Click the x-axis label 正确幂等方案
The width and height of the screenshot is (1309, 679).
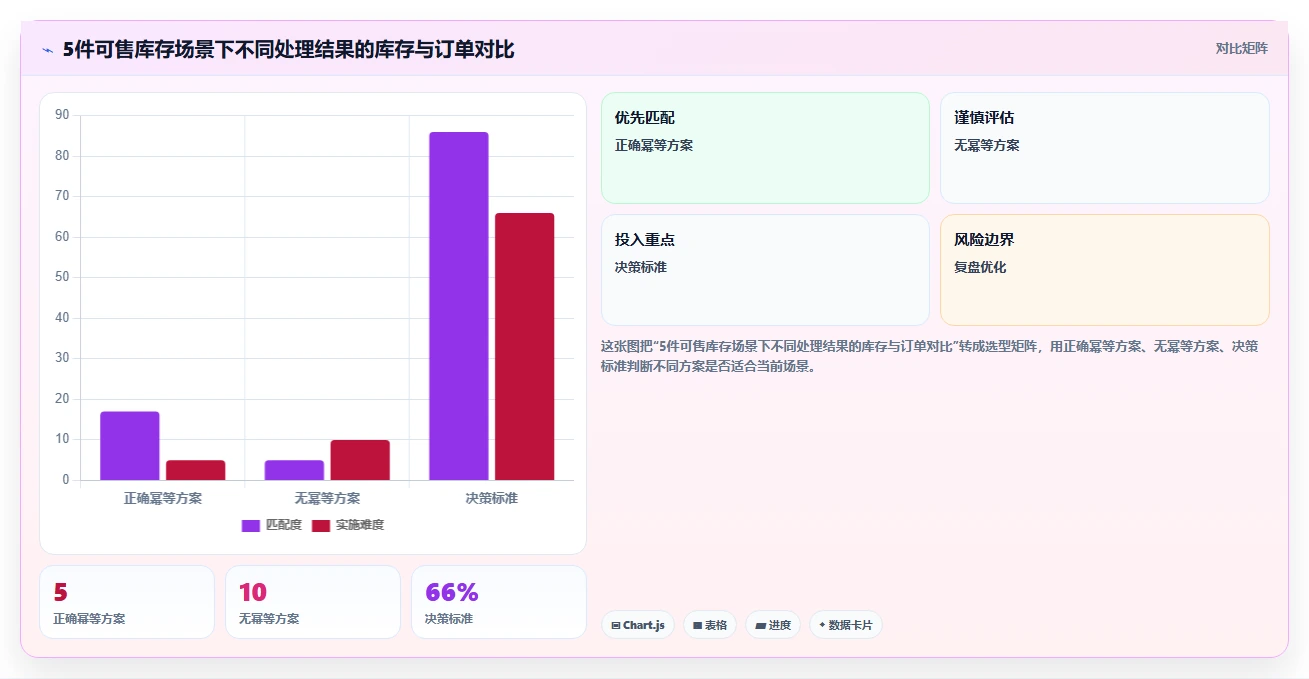pos(163,498)
